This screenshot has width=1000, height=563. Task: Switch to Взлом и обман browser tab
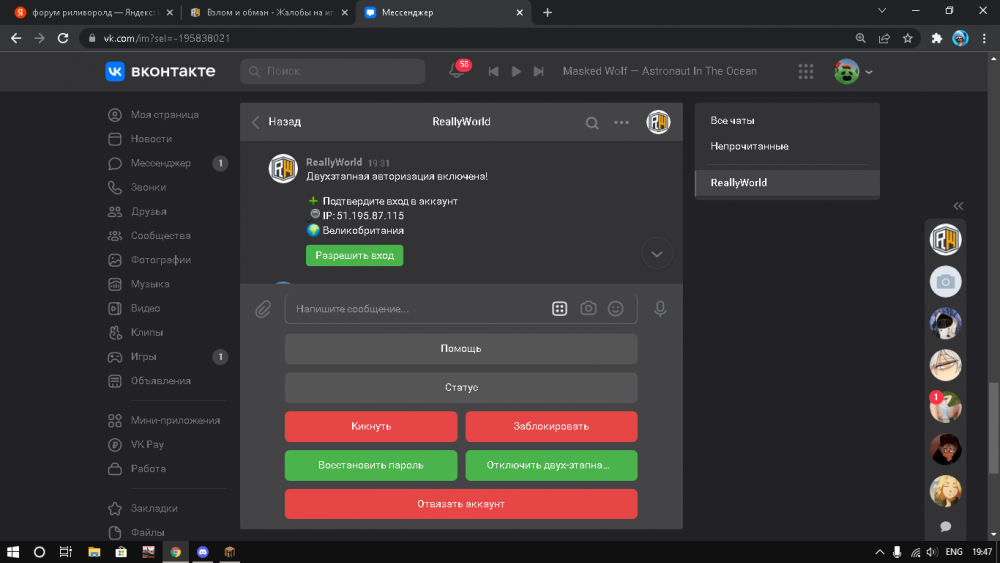coord(268,13)
